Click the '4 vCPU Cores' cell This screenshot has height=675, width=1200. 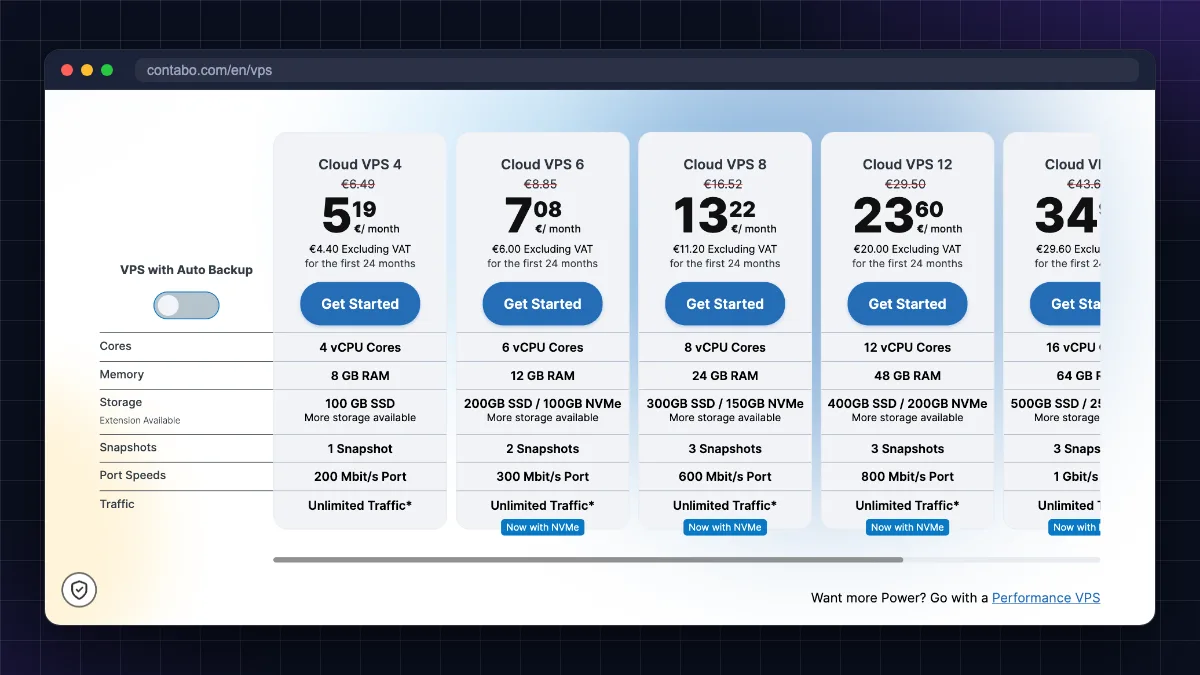click(360, 347)
